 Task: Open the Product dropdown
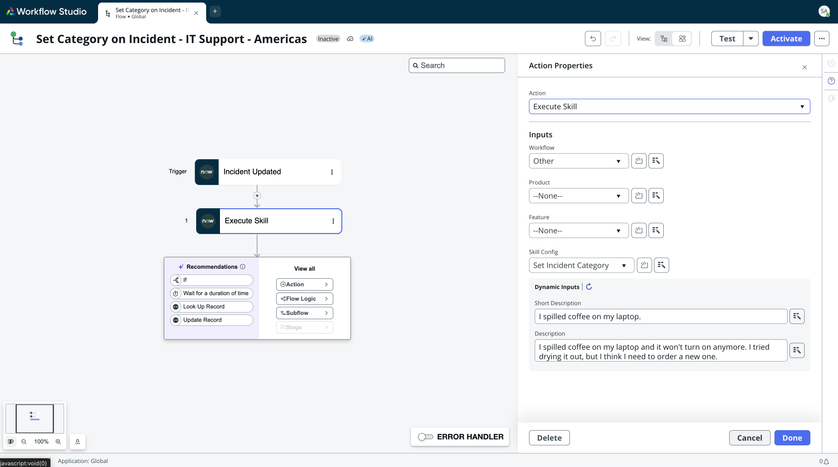click(578, 196)
